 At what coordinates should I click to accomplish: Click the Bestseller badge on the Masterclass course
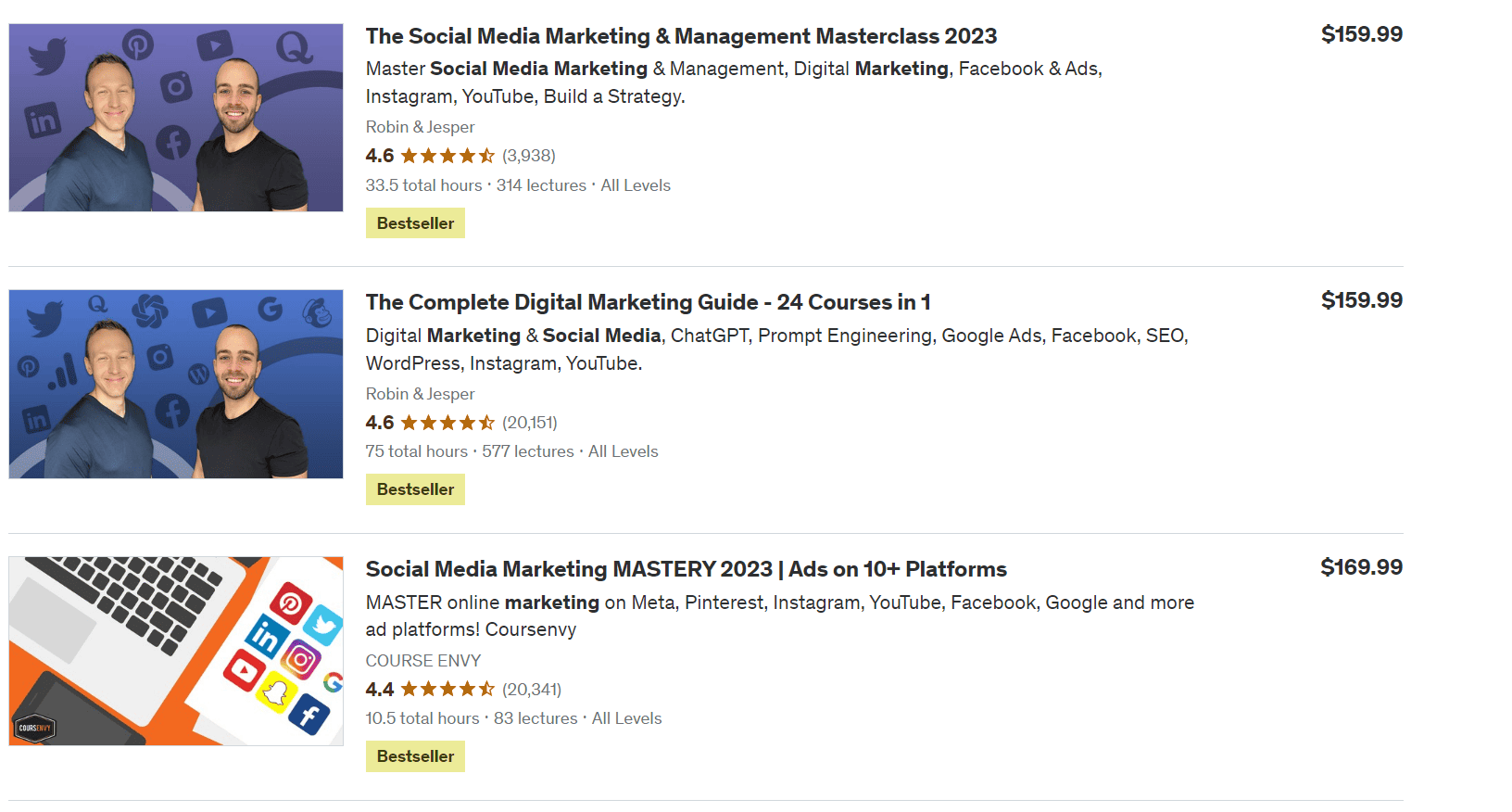[x=415, y=222]
